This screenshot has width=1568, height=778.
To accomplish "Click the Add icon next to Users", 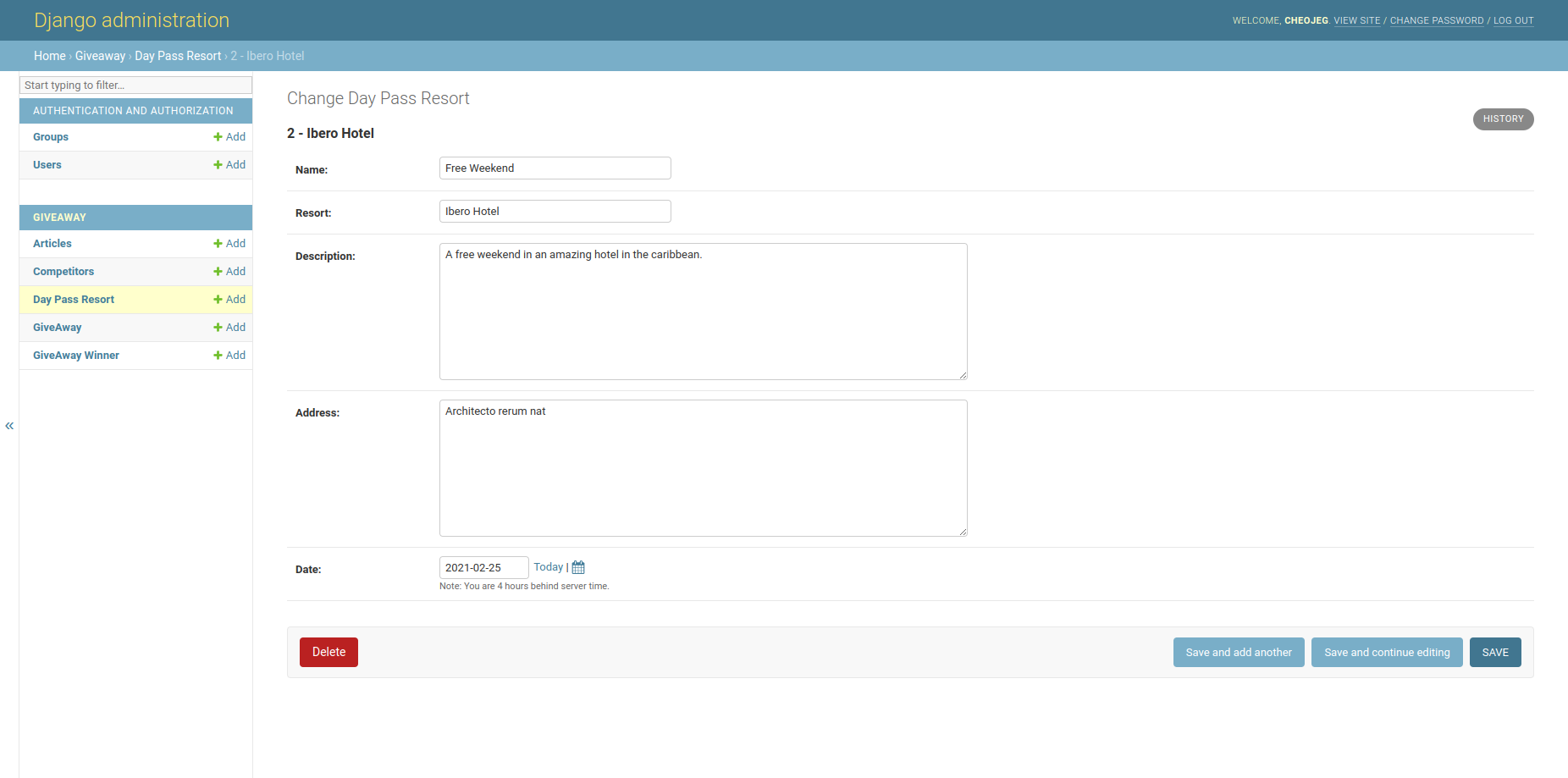I will pyautogui.click(x=229, y=165).
